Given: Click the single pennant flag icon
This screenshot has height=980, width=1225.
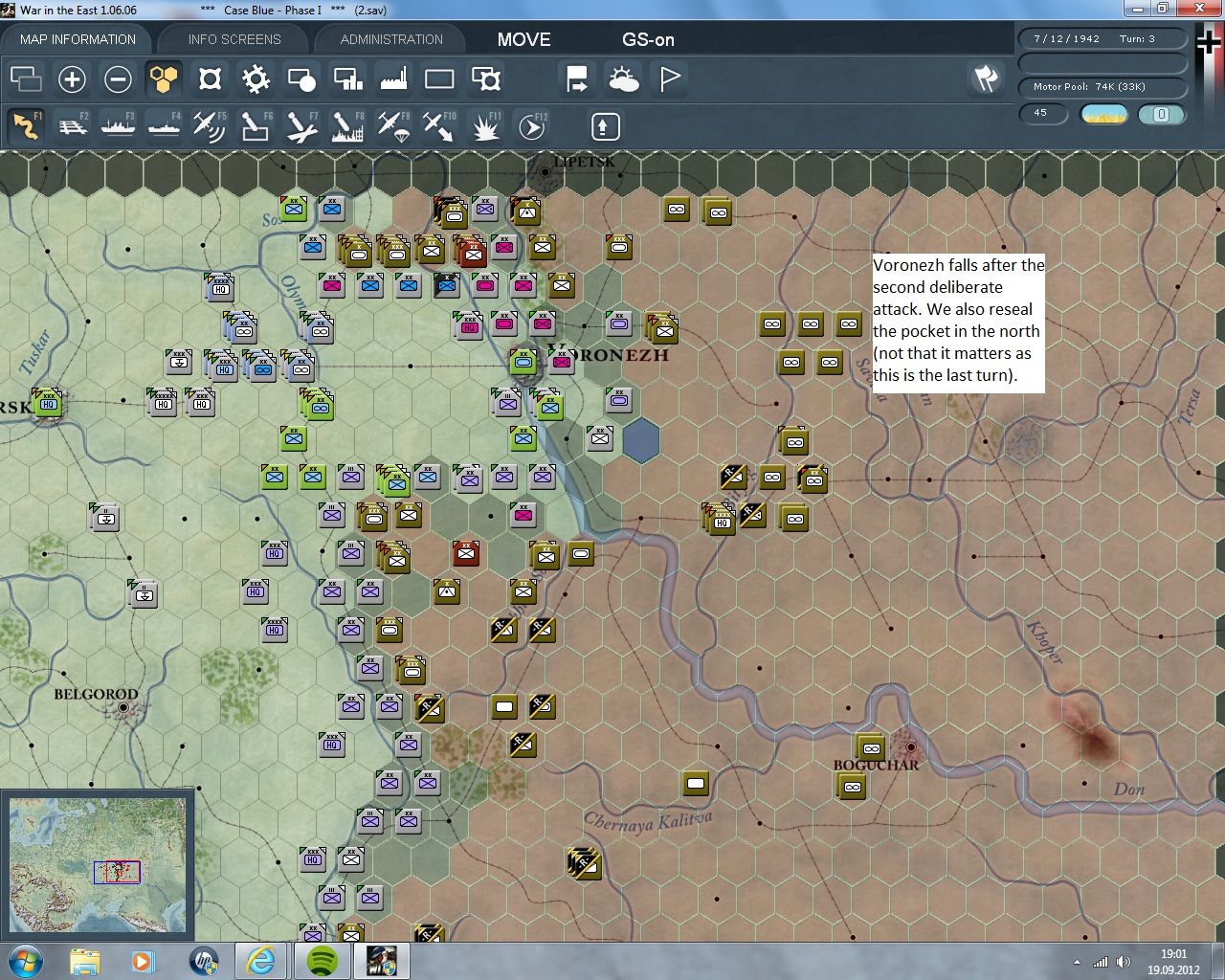Looking at the screenshot, I should (x=670, y=78).
